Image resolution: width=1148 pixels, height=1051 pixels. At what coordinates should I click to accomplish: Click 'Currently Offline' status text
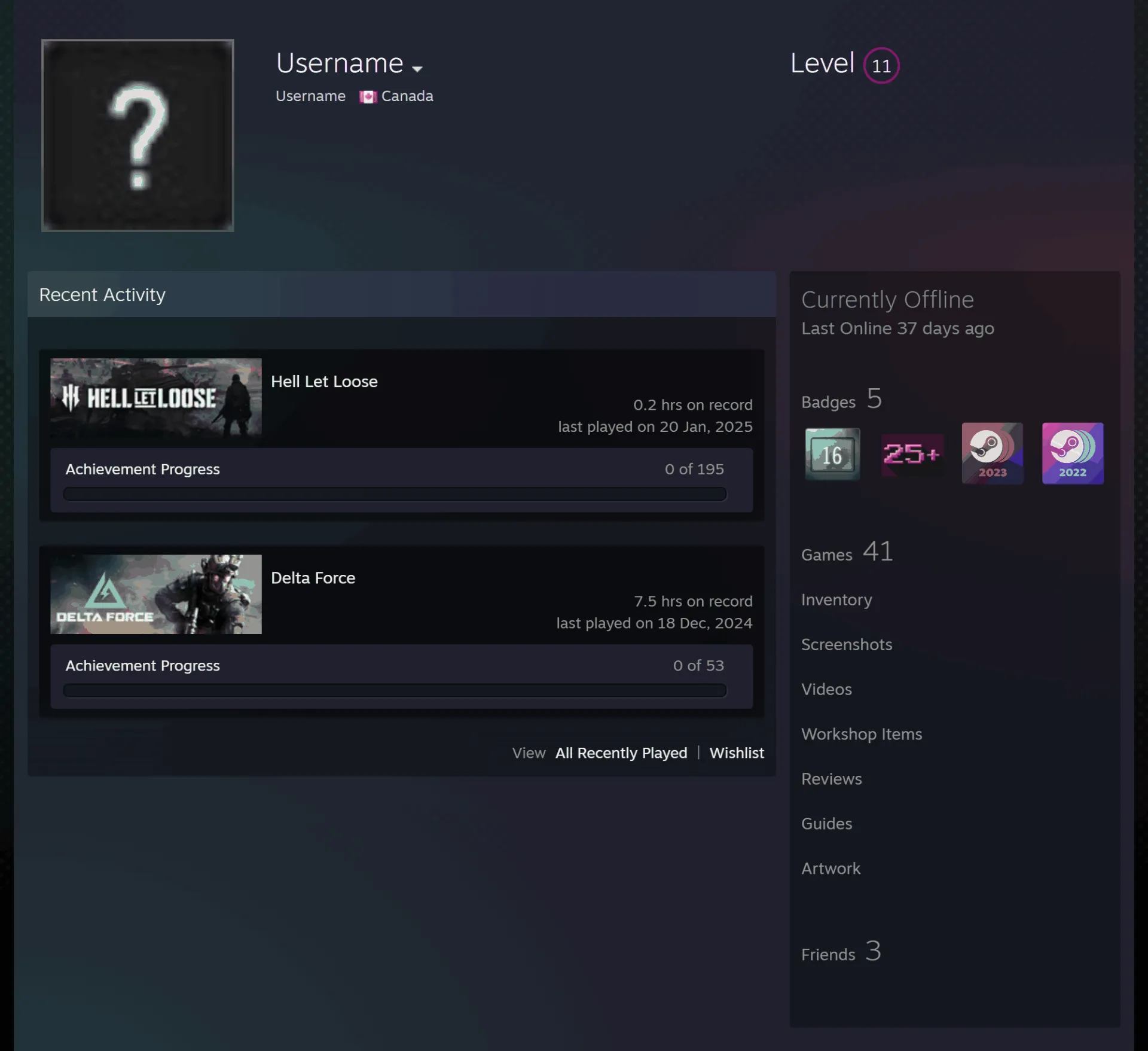point(887,300)
